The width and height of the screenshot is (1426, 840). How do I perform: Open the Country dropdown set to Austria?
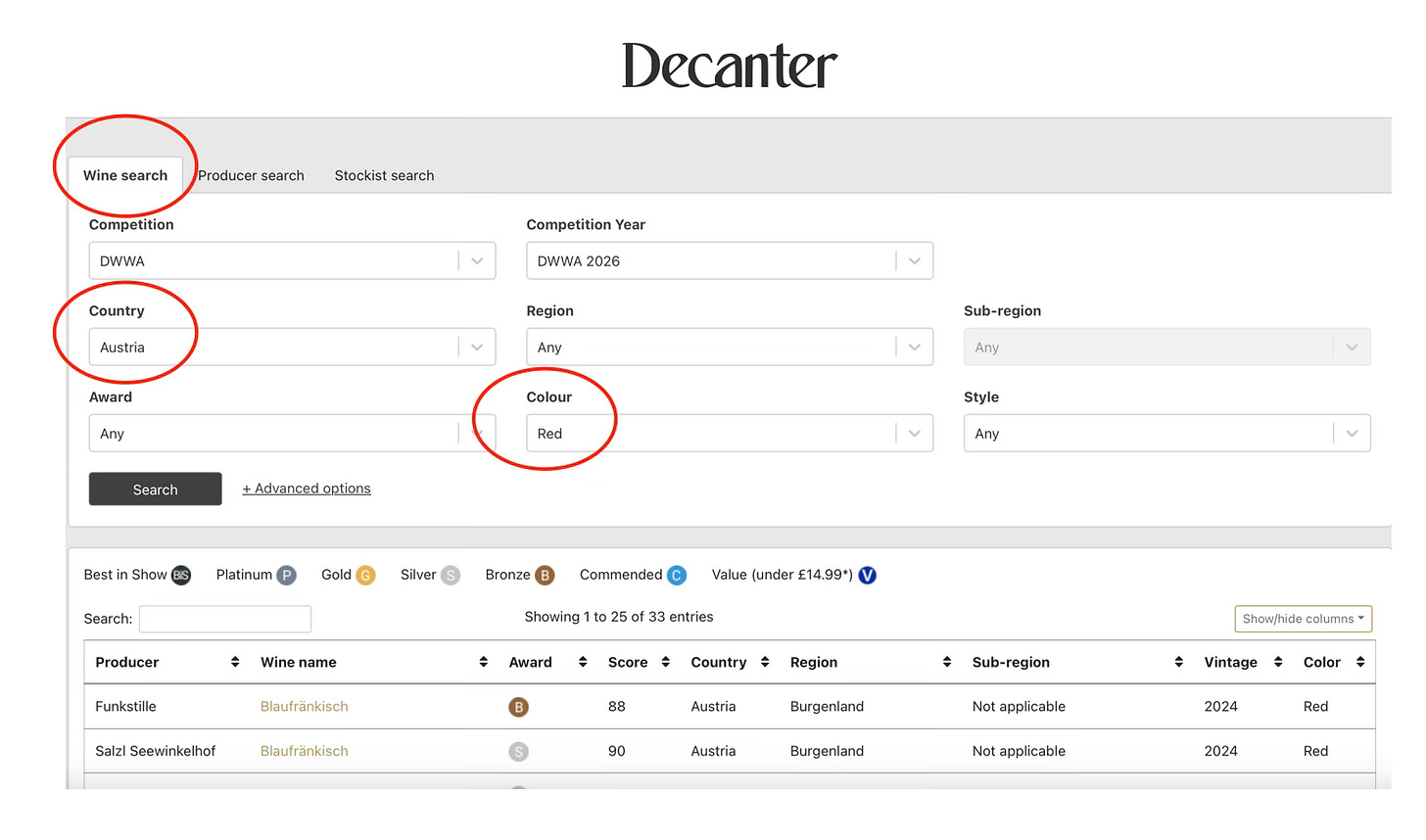292,348
